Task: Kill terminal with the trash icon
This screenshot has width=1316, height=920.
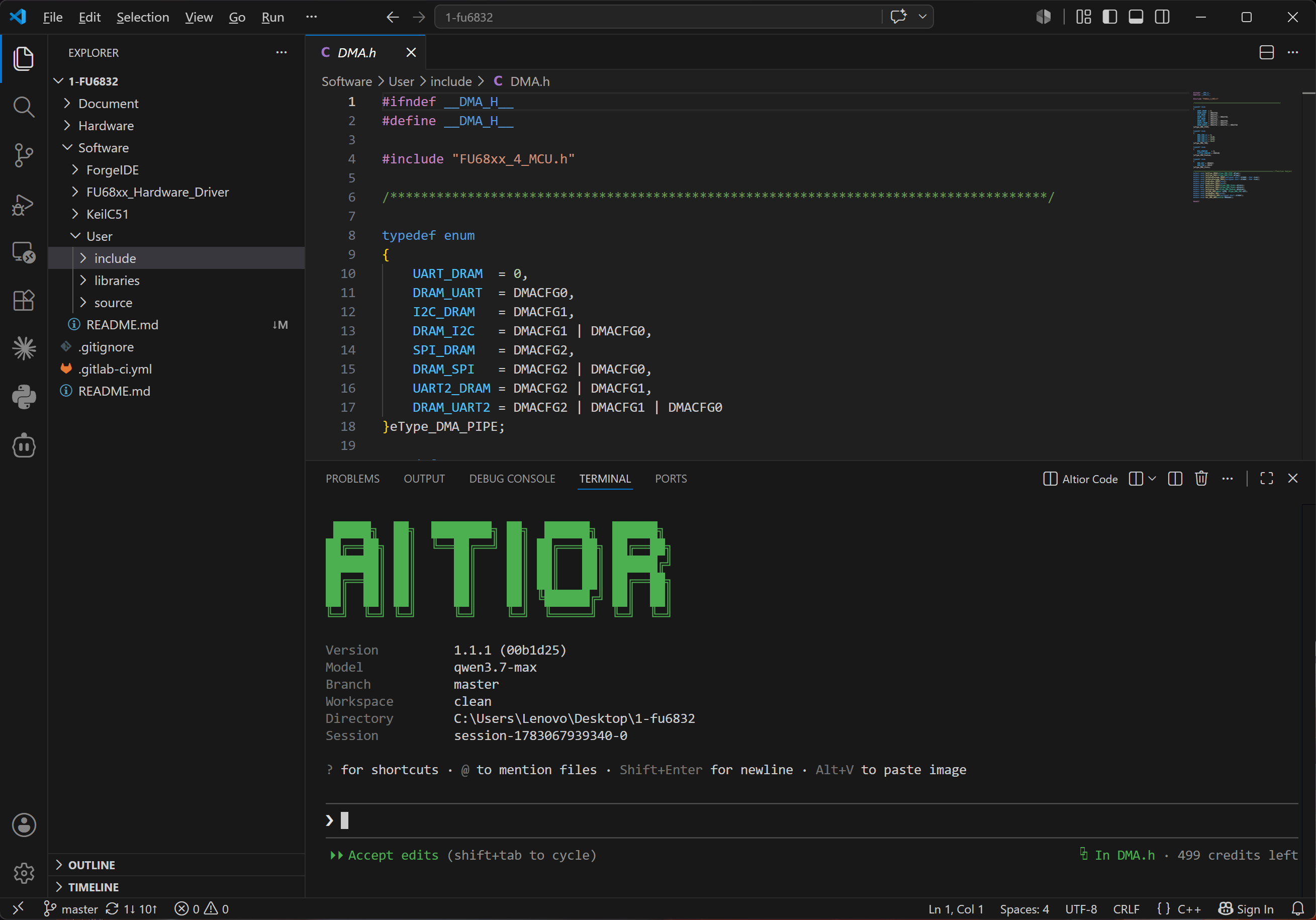Action: click(x=1201, y=479)
